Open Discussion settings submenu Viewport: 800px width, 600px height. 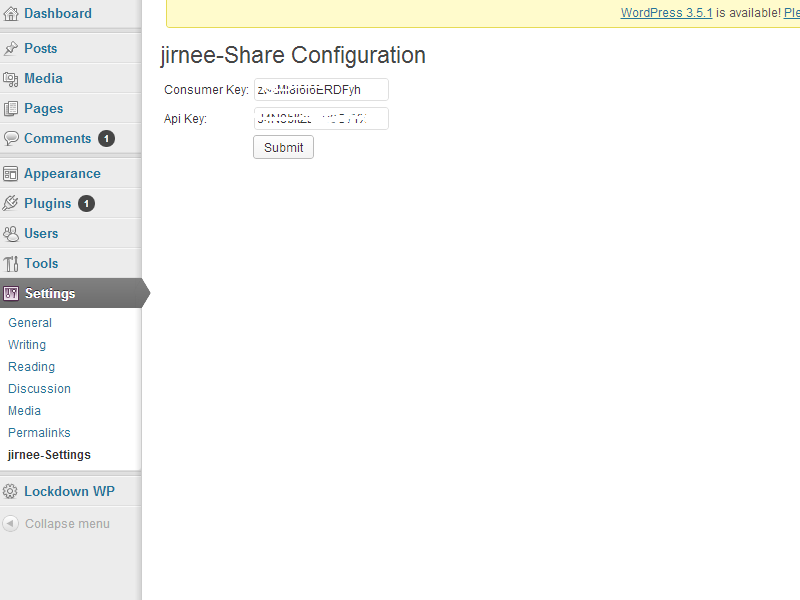(39, 389)
